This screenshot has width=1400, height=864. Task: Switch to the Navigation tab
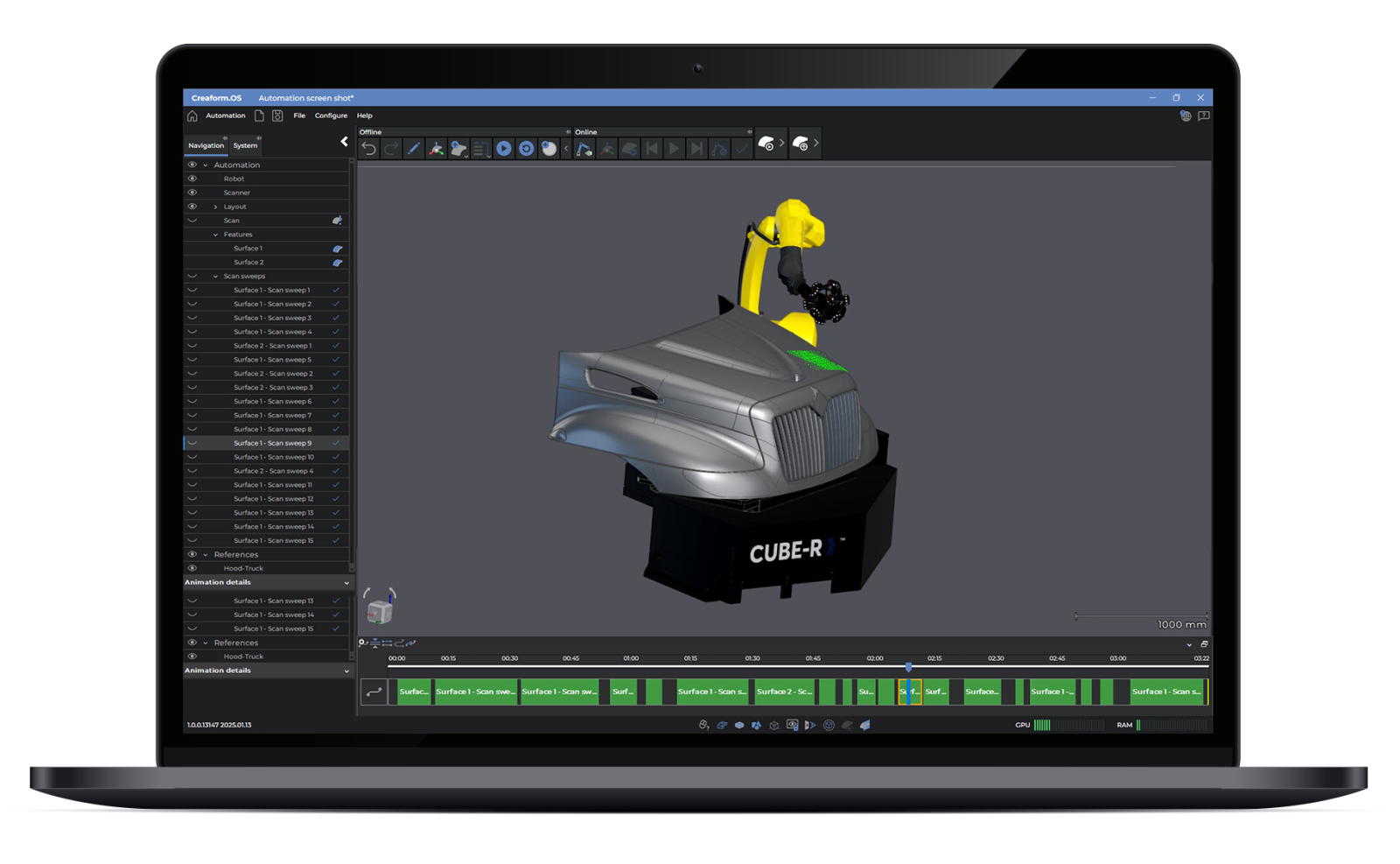(x=206, y=145)
